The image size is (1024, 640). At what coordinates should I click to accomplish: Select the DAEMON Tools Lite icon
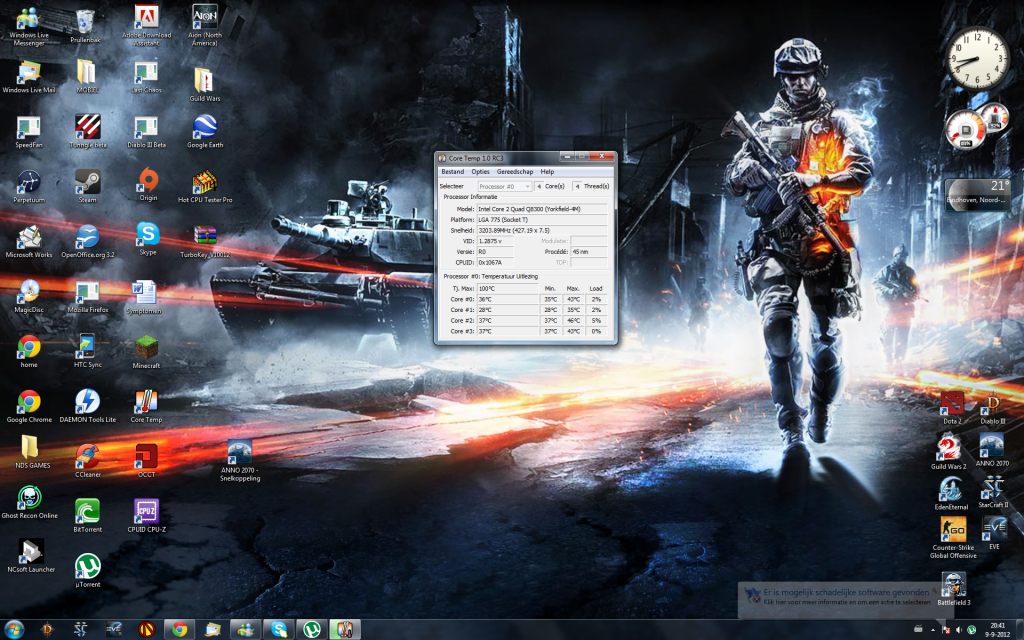pos(88,406)
